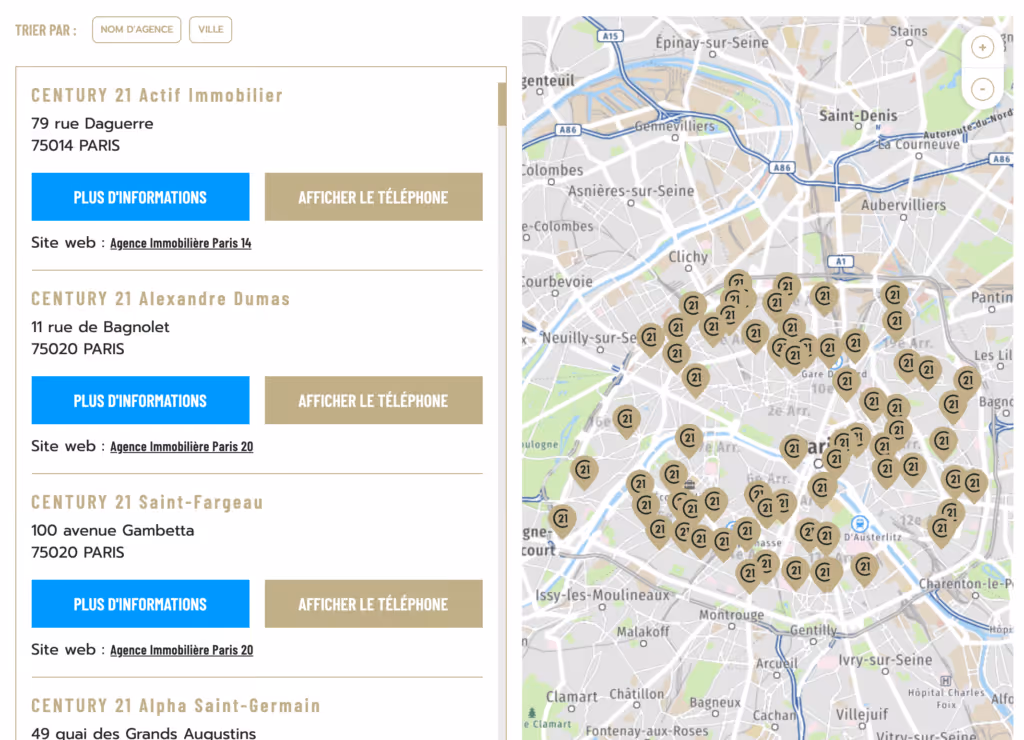Select the marker above the Boulogne-Billancourt label
1024x740 pixels.
562,522
